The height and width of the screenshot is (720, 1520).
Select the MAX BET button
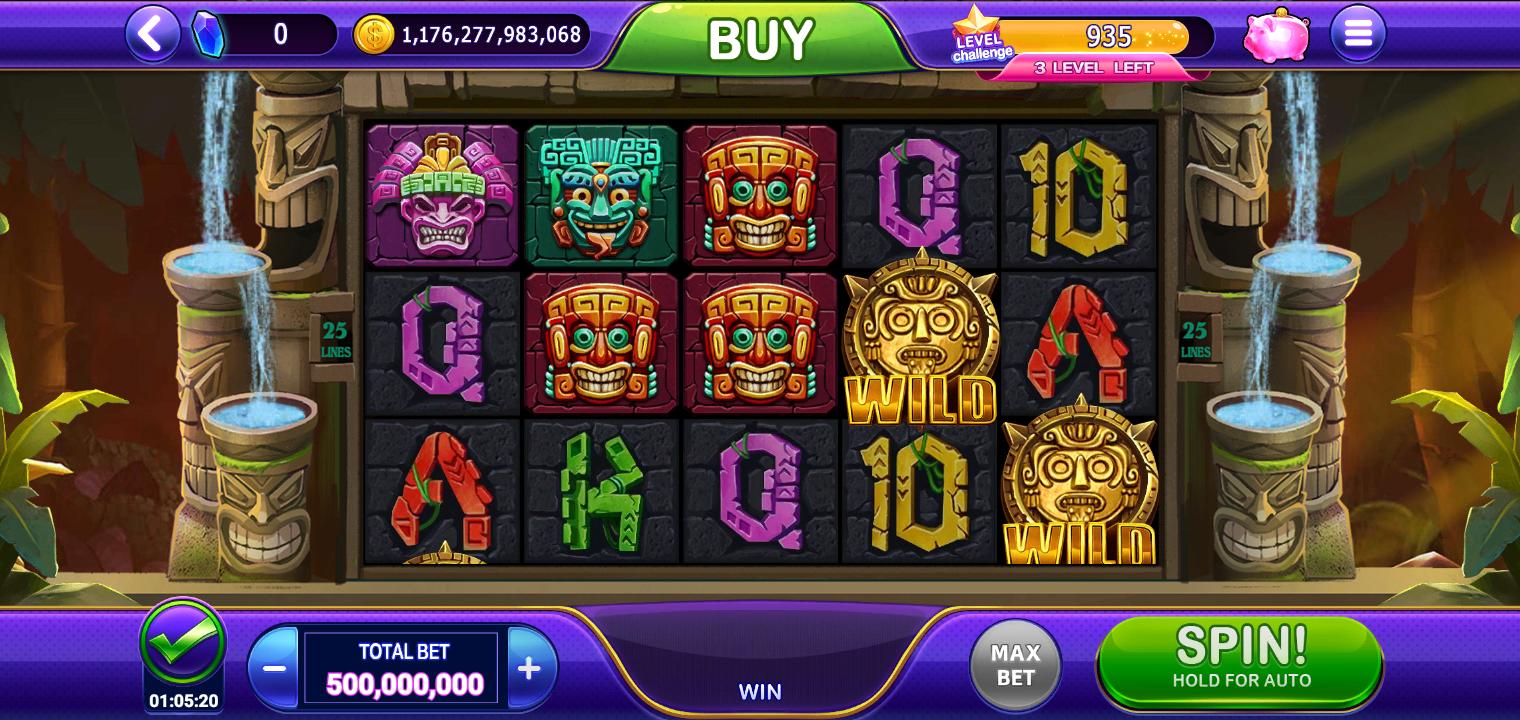click(1015, 665)
